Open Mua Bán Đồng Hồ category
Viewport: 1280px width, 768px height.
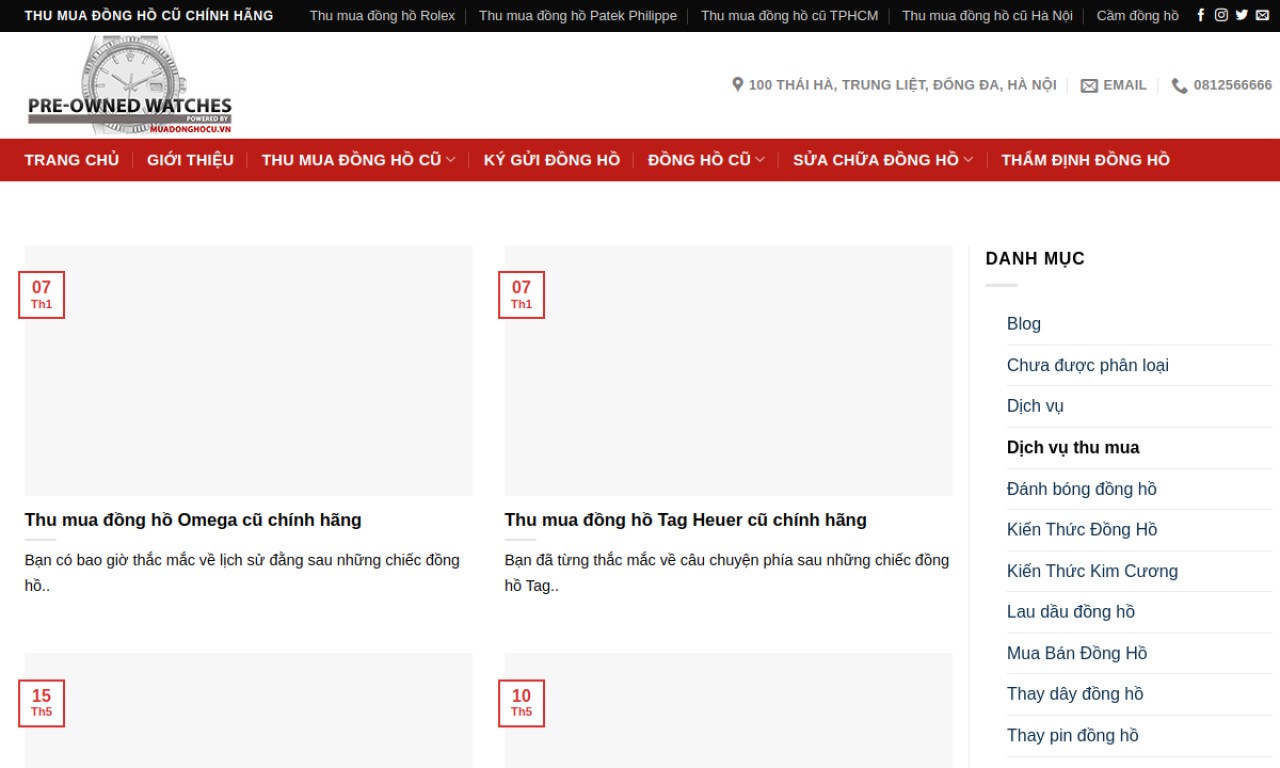coord(1077,653)
